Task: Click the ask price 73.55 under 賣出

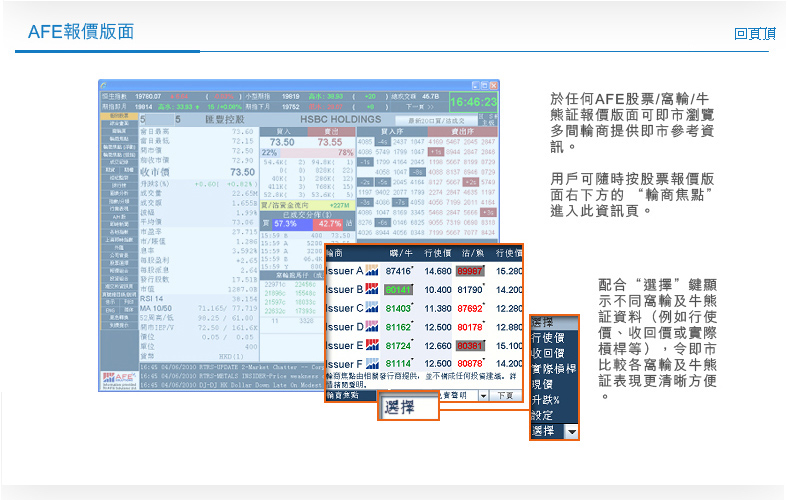Action: tap(330, 142)
